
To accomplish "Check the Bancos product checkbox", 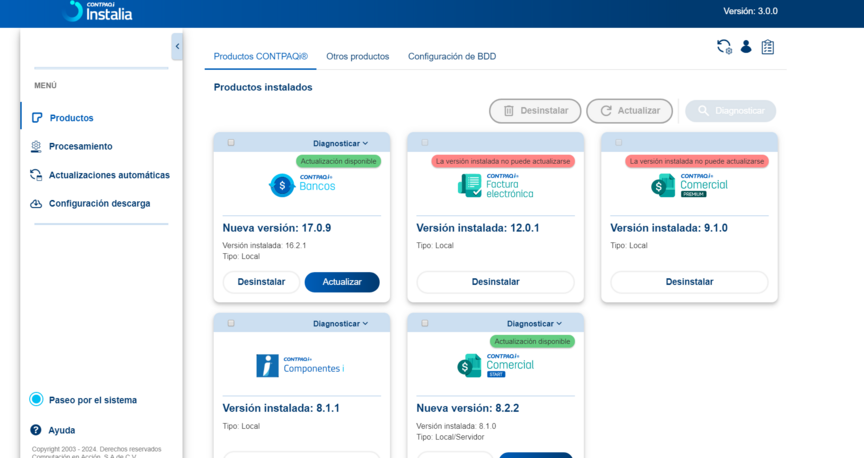I will point(231,143).
